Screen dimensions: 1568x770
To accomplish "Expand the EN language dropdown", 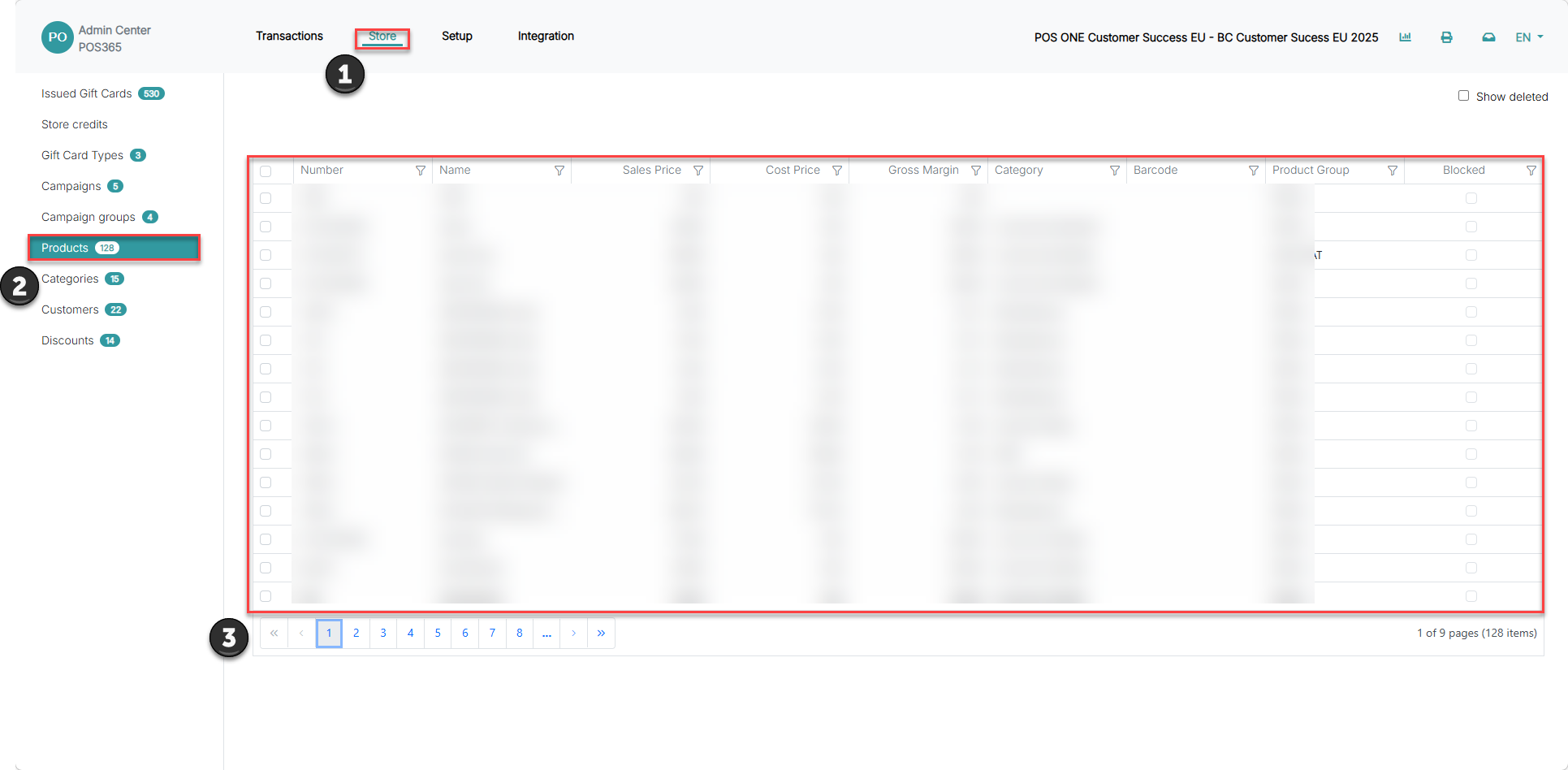I will coord(1529,37).
